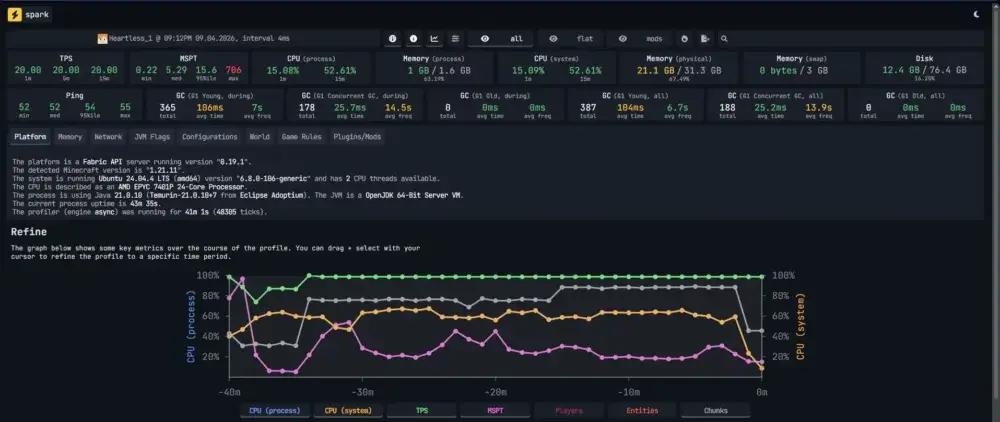The width and height of the screenshot is (1000, 422).
Task: Select the Plugins/Mods tab
Action: [x=358, y=137]
